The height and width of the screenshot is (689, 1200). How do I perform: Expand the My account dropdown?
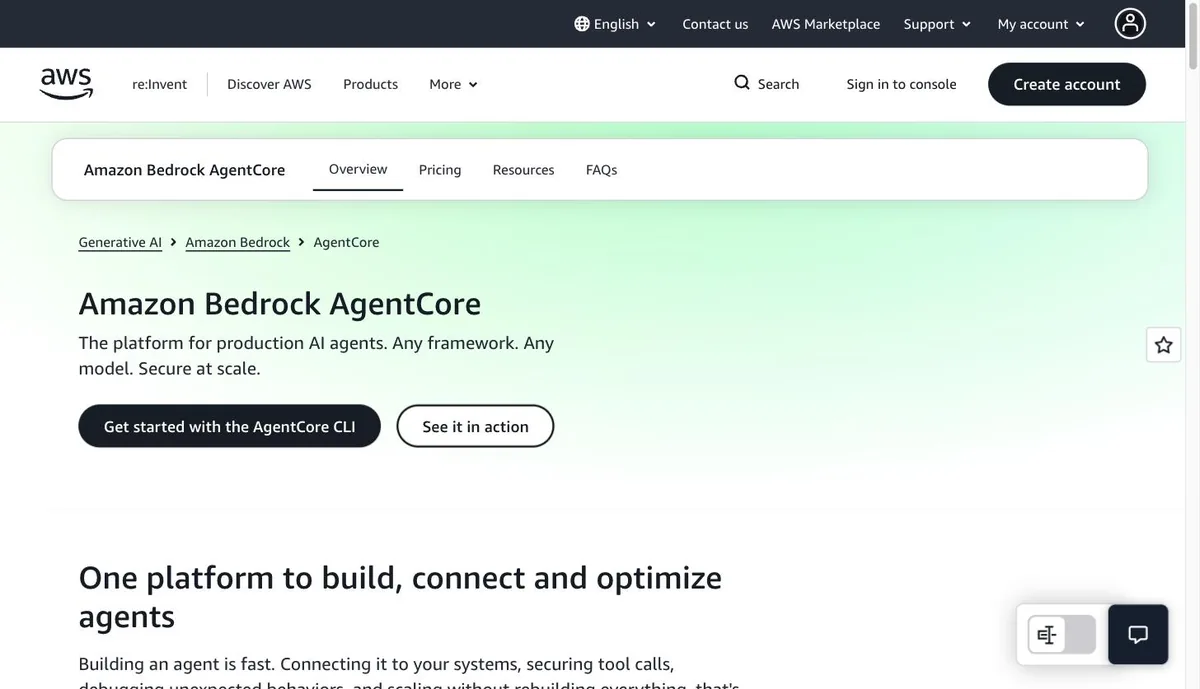[1041, 24]
